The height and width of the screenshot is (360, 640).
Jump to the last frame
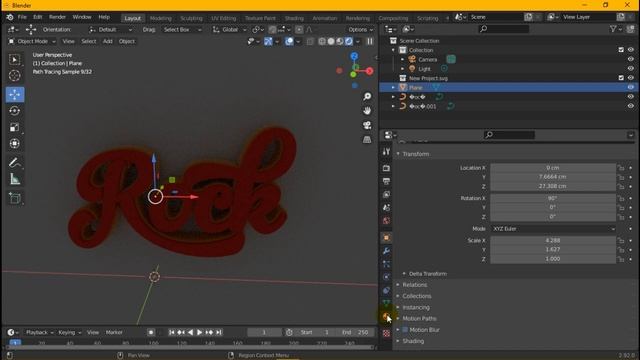pyautogui.click(x=219, y=332)
